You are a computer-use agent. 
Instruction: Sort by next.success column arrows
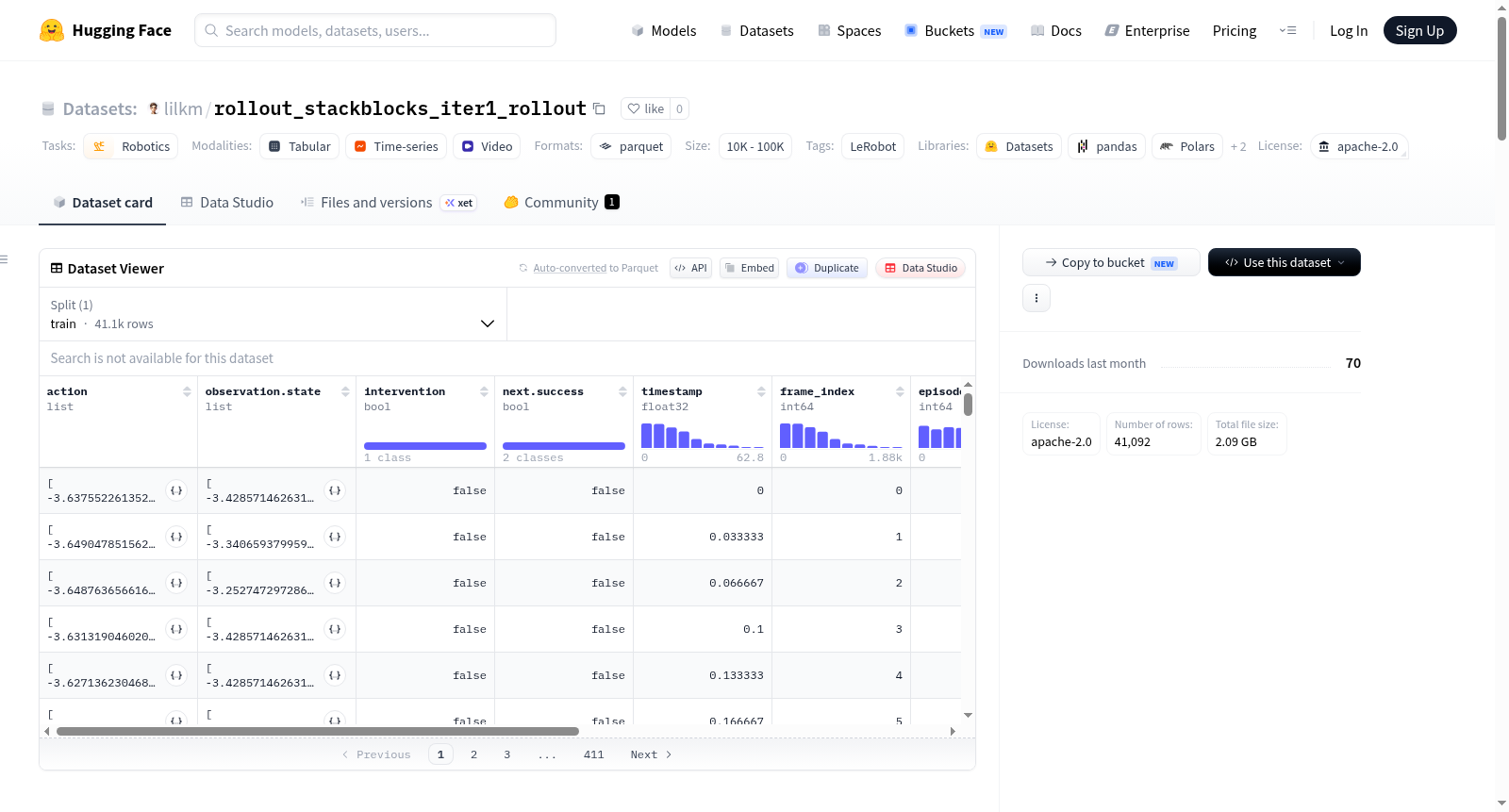(x=622, y=391)
